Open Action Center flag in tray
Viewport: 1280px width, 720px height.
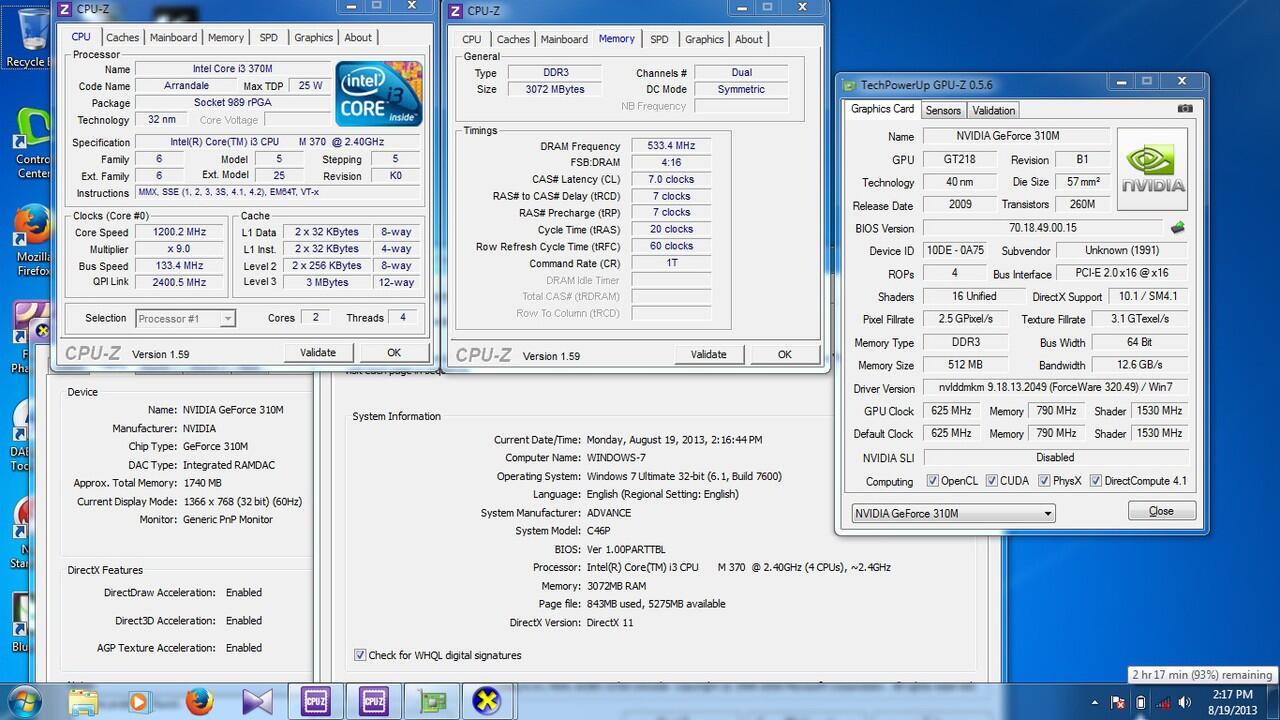pyautogui.click(x=1118, y=703)
